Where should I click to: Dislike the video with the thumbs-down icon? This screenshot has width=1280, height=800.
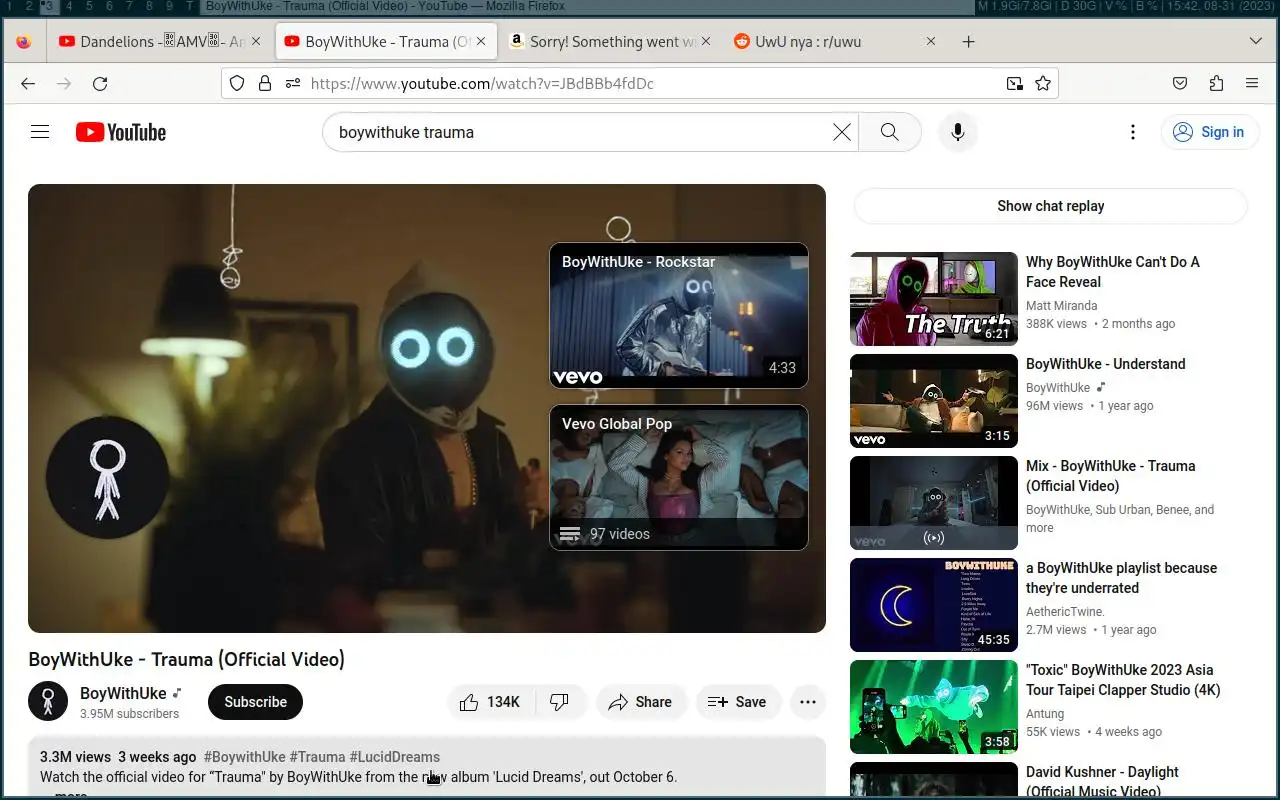tap(560, 702)
